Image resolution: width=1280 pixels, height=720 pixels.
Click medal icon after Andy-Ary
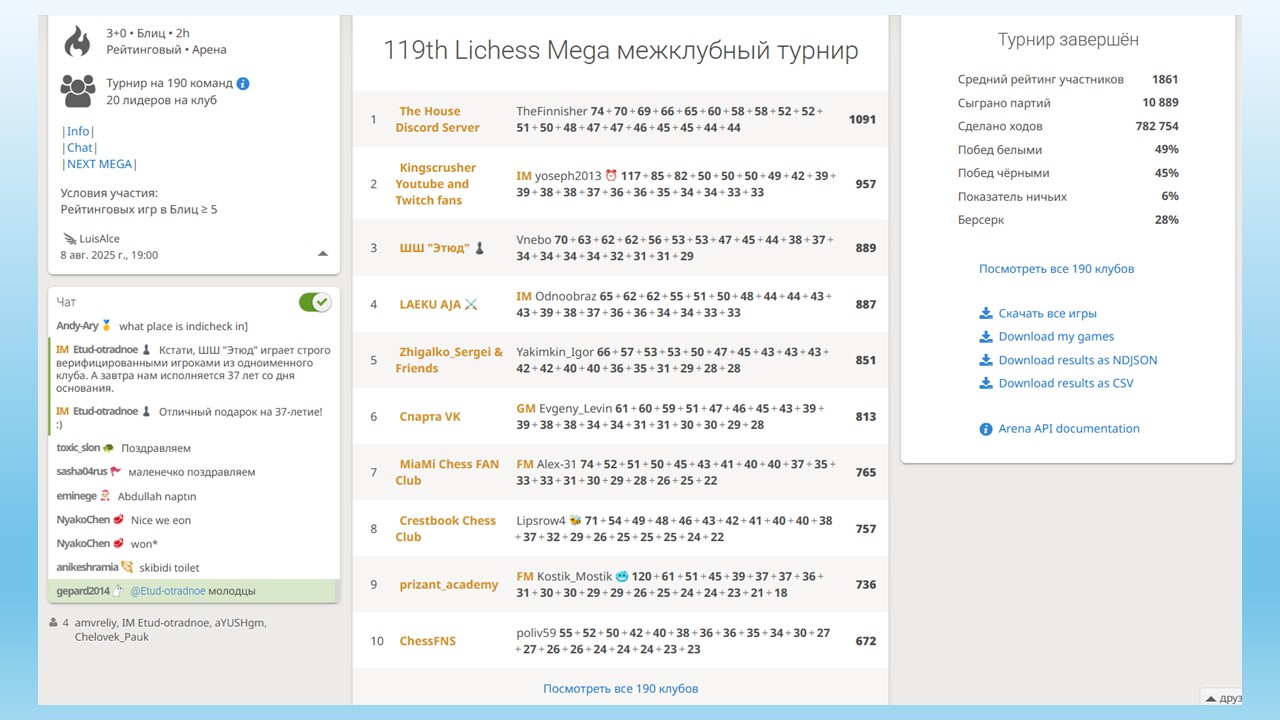(x=106, y=326)
